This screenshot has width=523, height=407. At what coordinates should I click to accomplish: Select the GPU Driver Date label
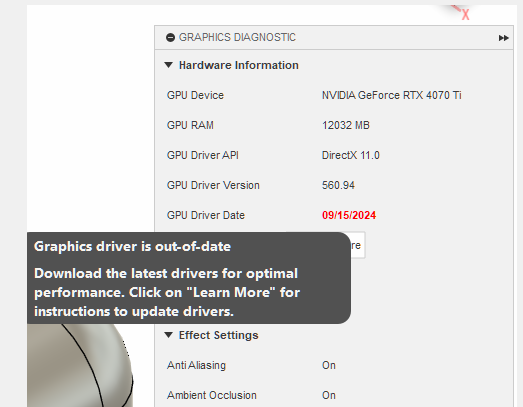pos(206,216)
